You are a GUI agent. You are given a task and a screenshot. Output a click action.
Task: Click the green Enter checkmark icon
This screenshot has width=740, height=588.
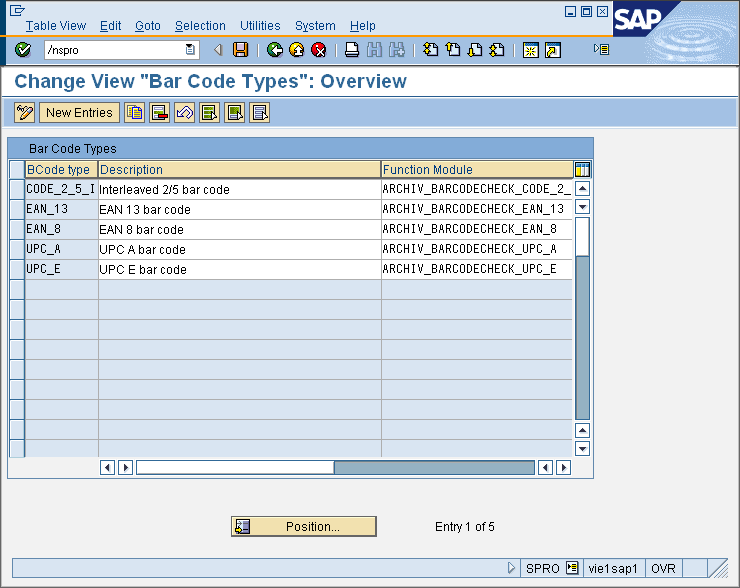click(x=23, y=50)
